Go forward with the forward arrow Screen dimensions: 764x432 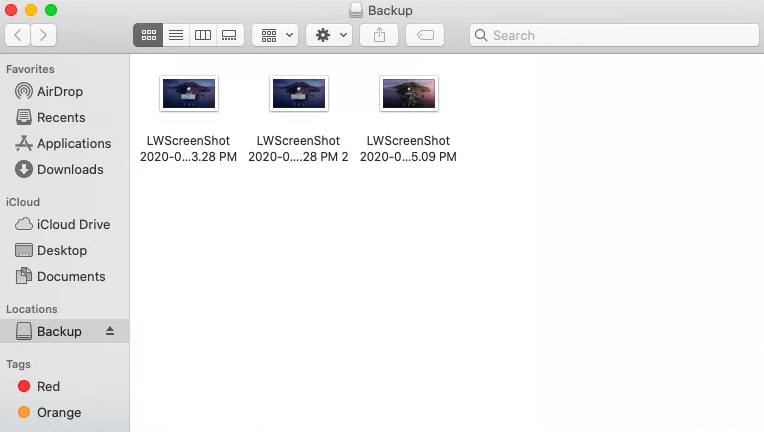click(43, 35)
